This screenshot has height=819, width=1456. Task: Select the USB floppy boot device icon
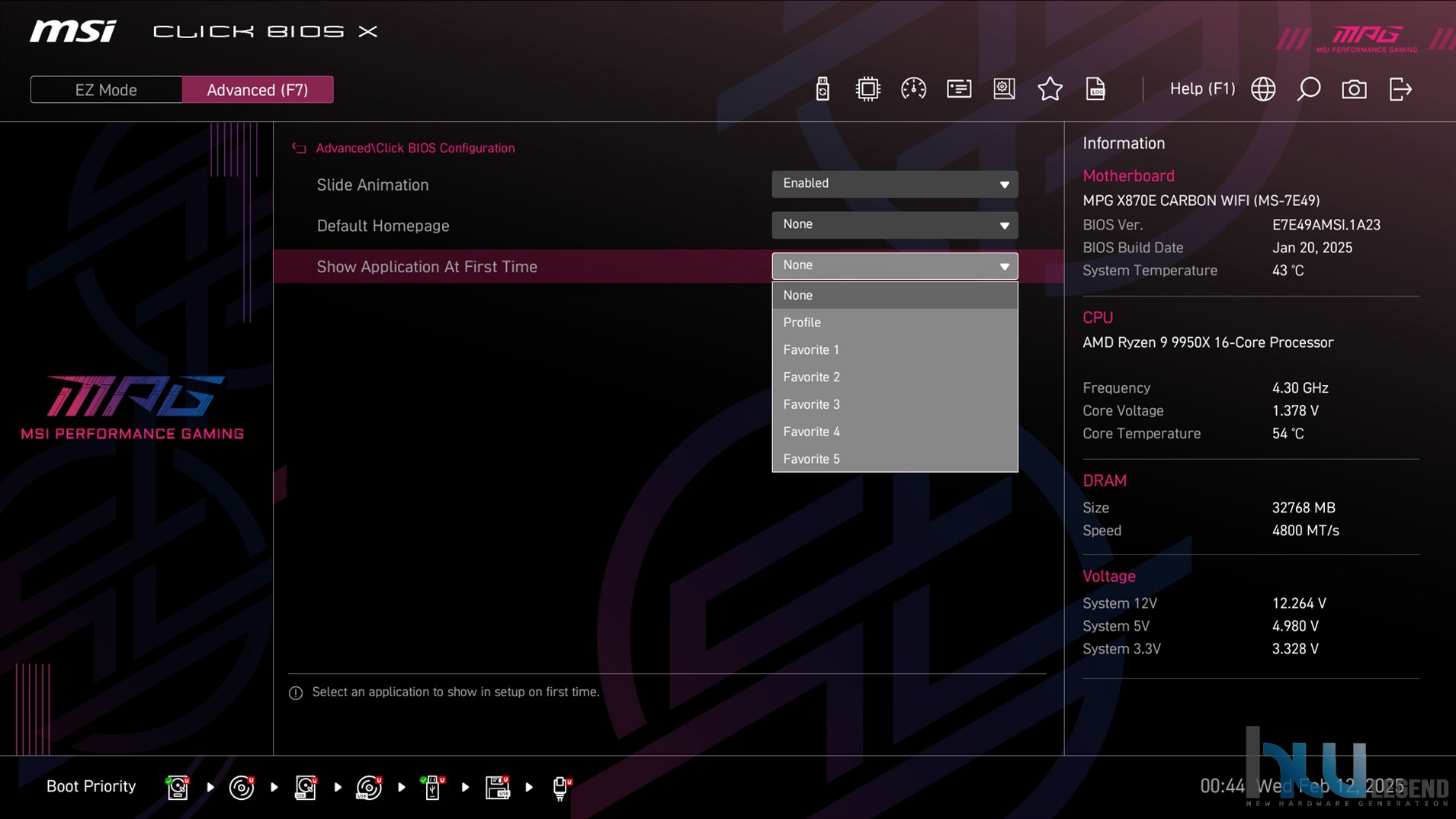[x=497, y=787]
